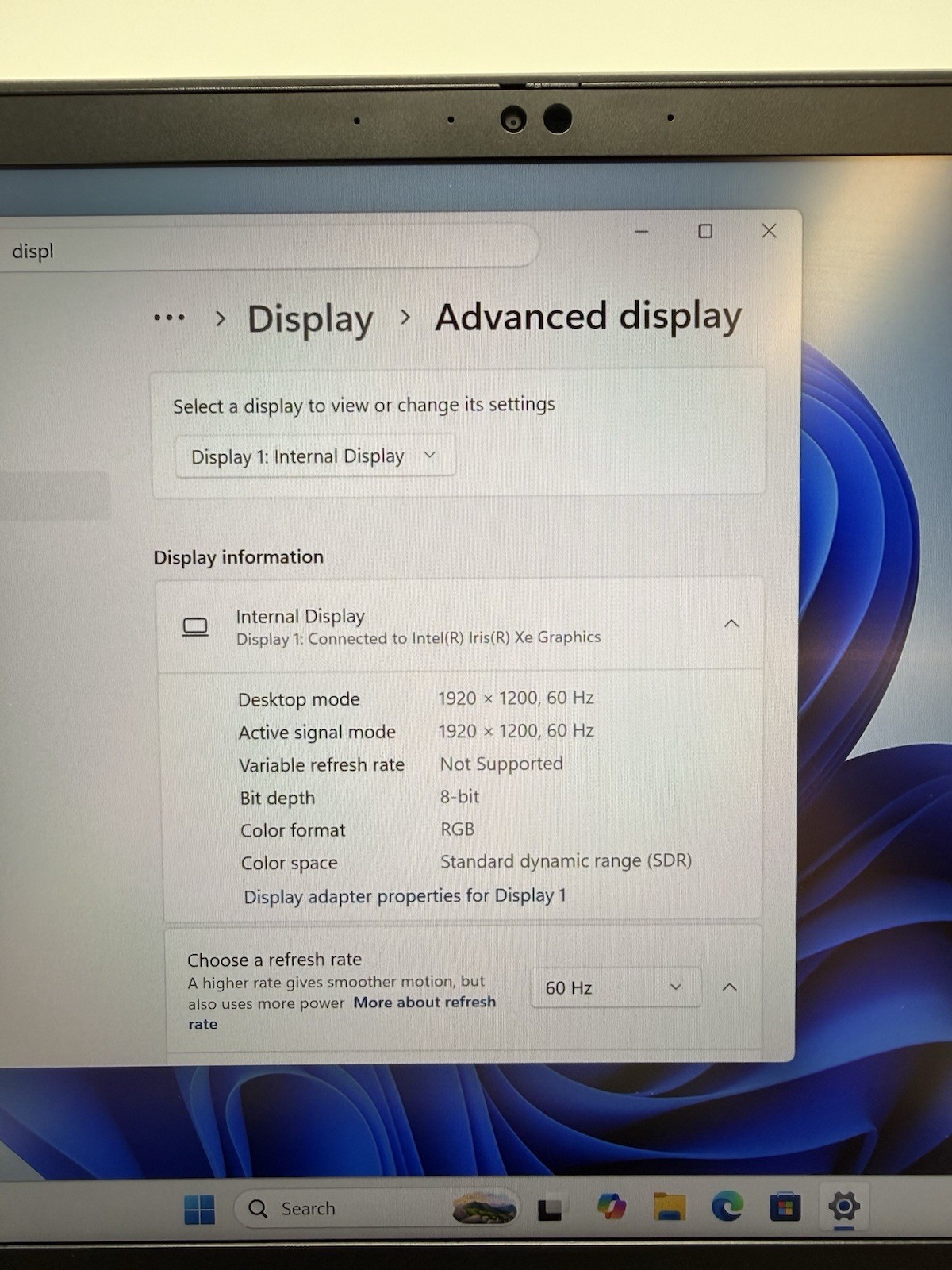Viewport: 952px width, 1270px height.
Task: Launch Microsoft Edge from the taskbar
Action: click(x=727, y=1206)
